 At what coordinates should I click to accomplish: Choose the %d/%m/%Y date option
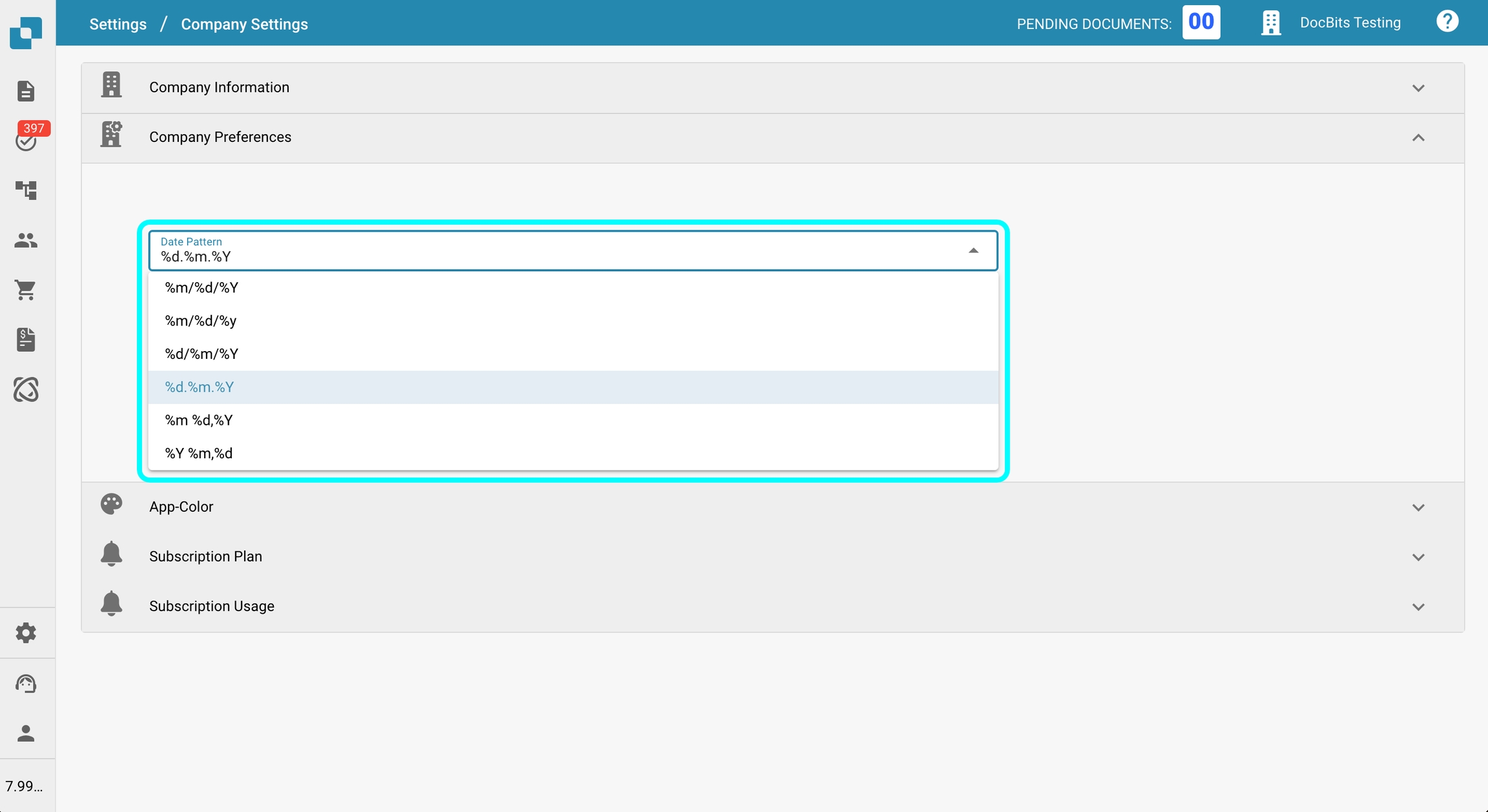201,354
